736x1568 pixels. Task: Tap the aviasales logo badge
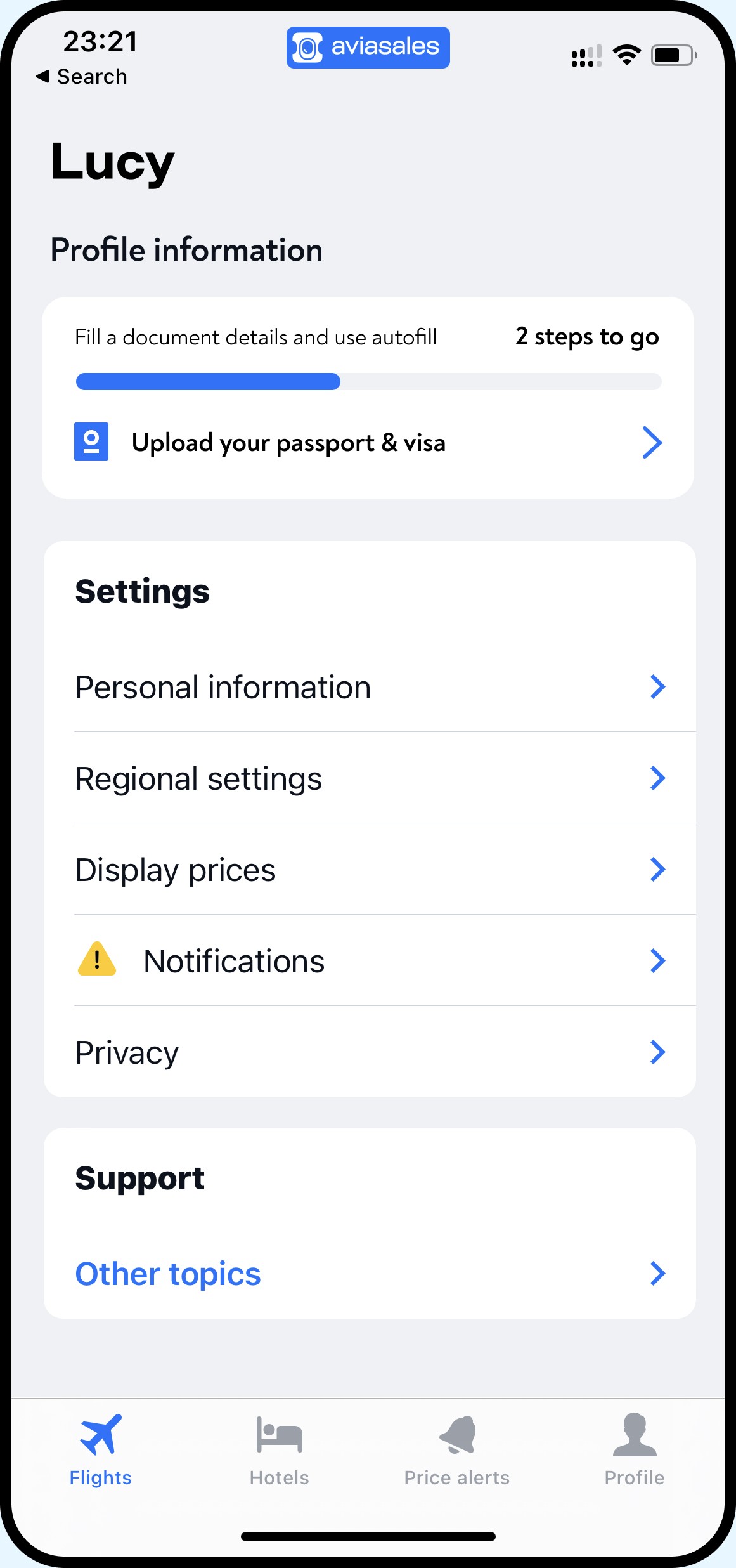[368, 47]
